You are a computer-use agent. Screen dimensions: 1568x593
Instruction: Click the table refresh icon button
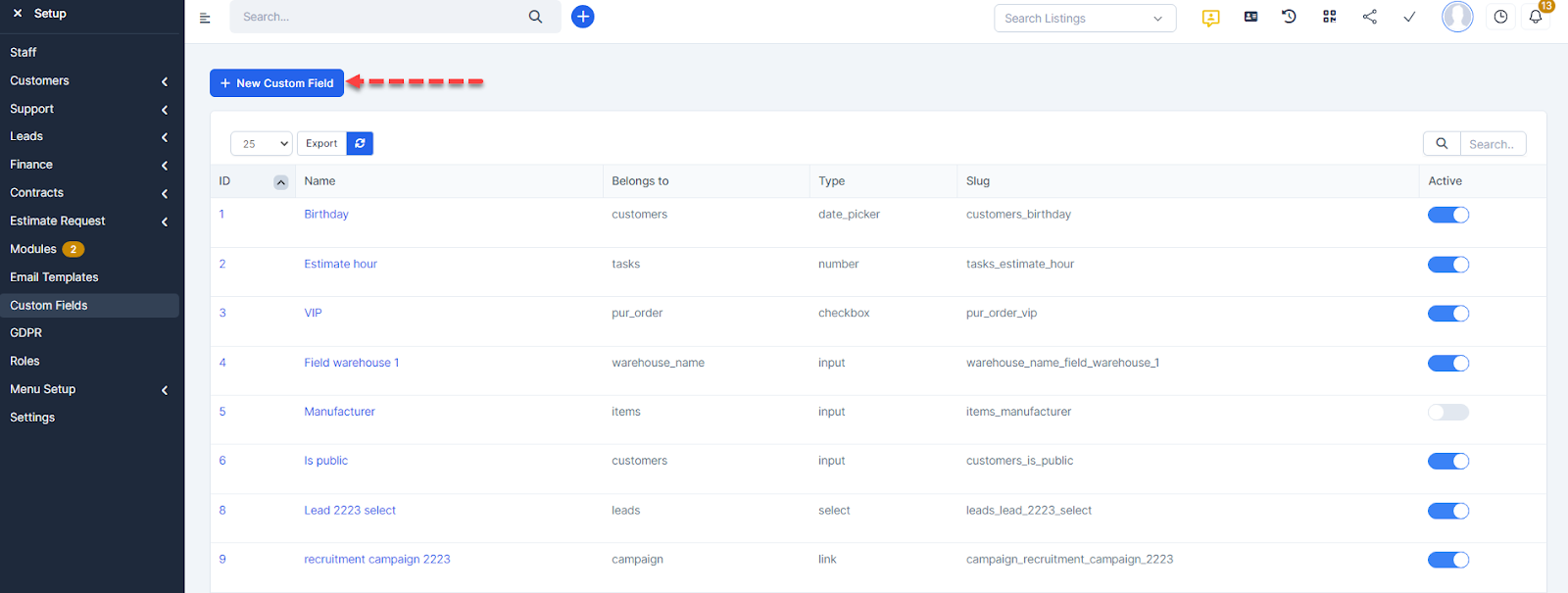(x=360, y=143)
